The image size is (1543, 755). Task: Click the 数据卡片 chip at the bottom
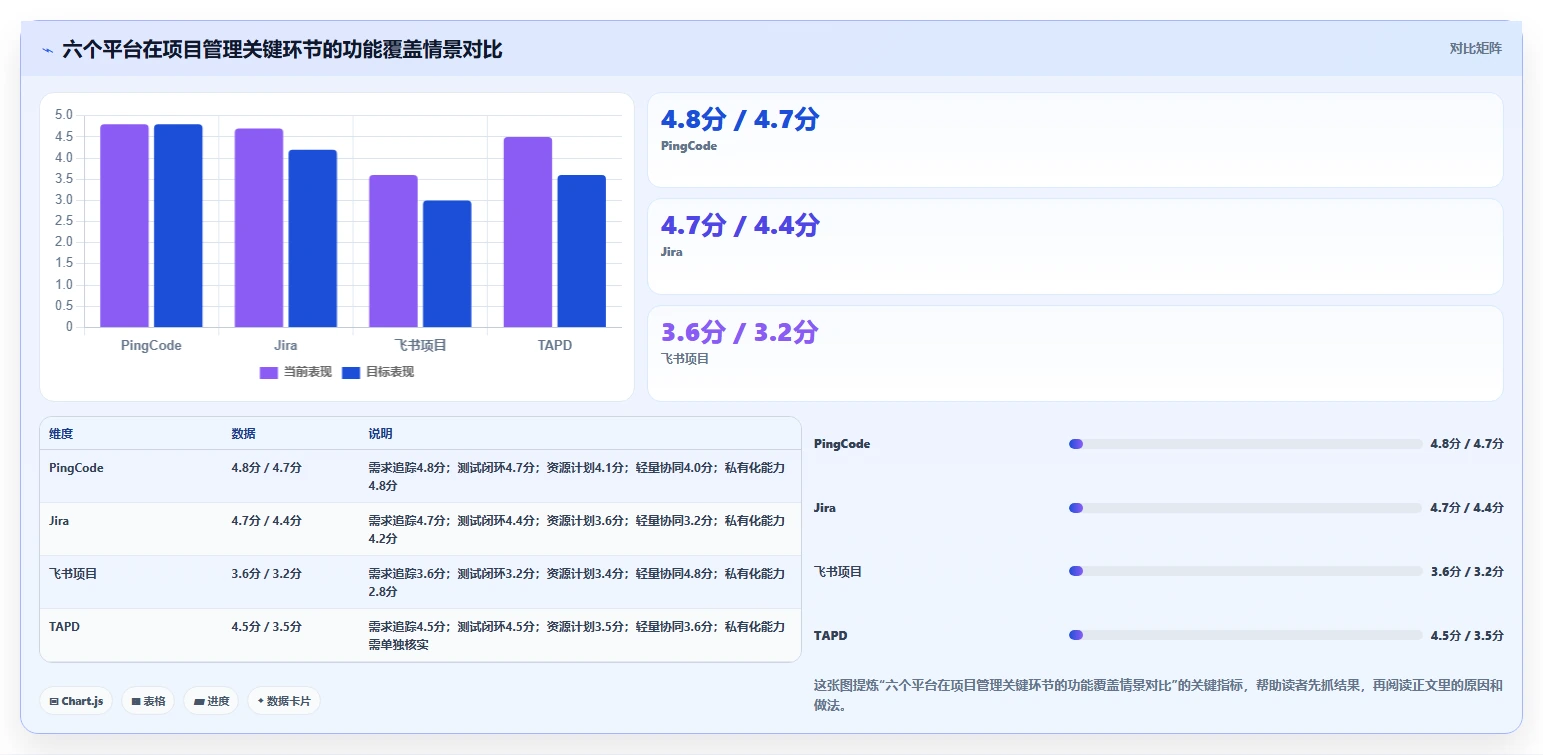click(x=284, y=701)
